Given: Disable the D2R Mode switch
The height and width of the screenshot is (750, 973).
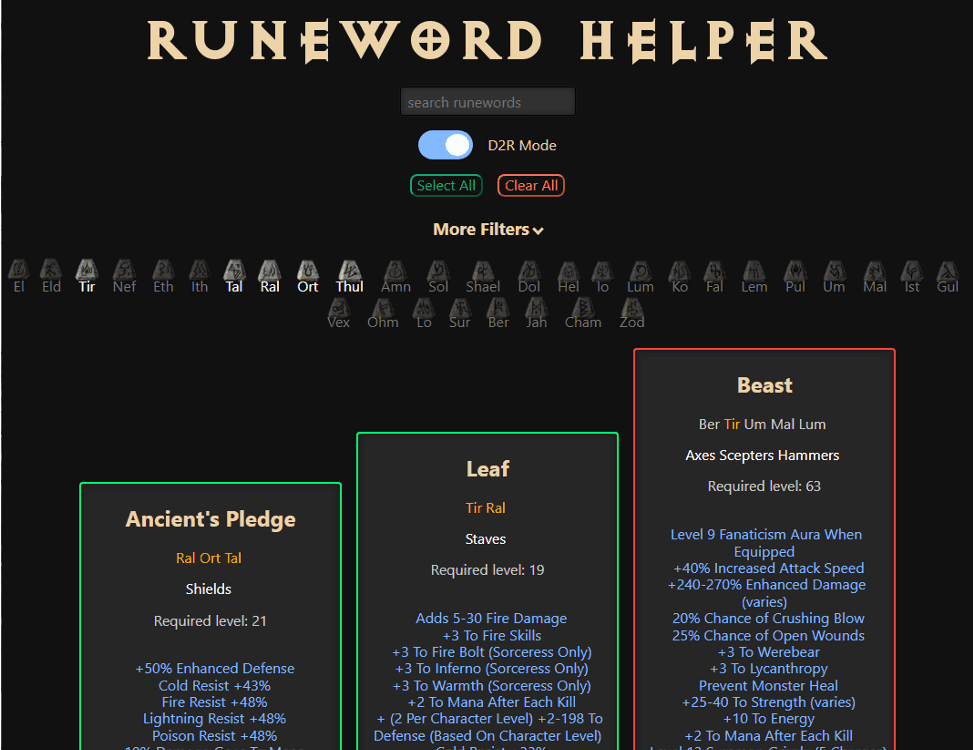Looking at the screenshot, I should (x=445, y=145).
